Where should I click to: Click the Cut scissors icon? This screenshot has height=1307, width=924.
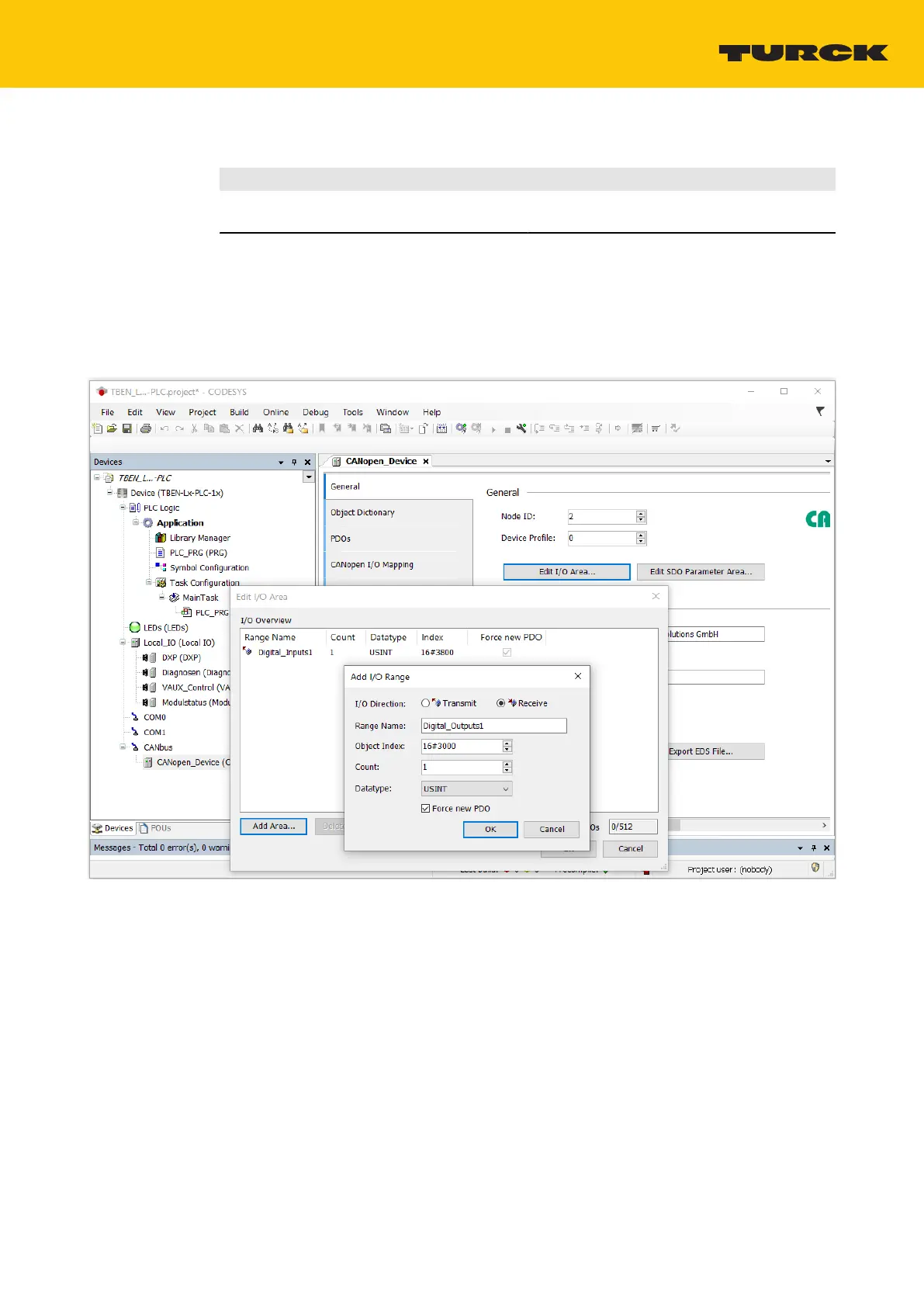coord(194,428)
